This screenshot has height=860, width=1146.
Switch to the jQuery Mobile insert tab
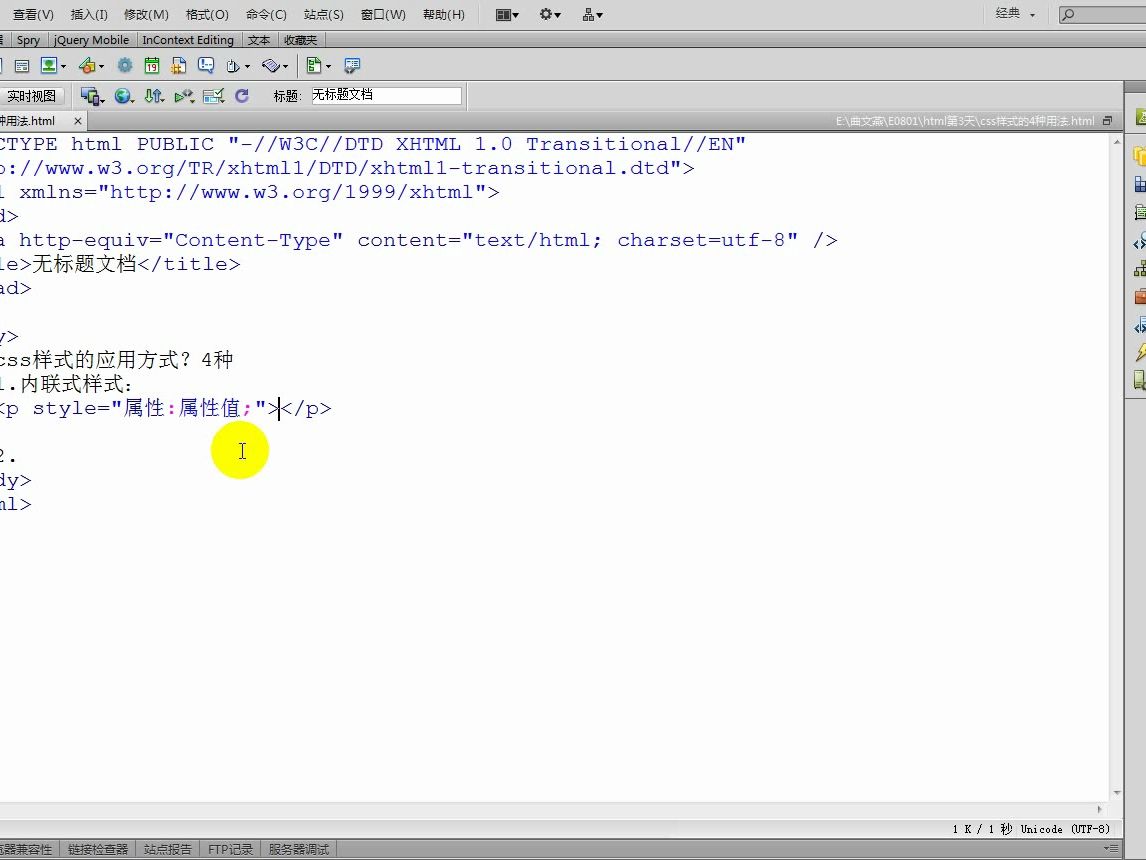tap(91, 40)
